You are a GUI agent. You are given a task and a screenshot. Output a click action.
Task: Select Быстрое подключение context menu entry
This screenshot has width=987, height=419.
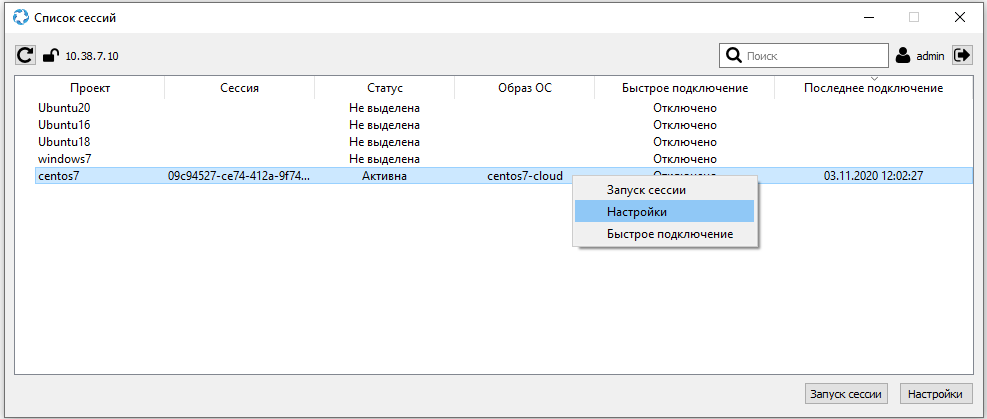[x=669, y=234]
